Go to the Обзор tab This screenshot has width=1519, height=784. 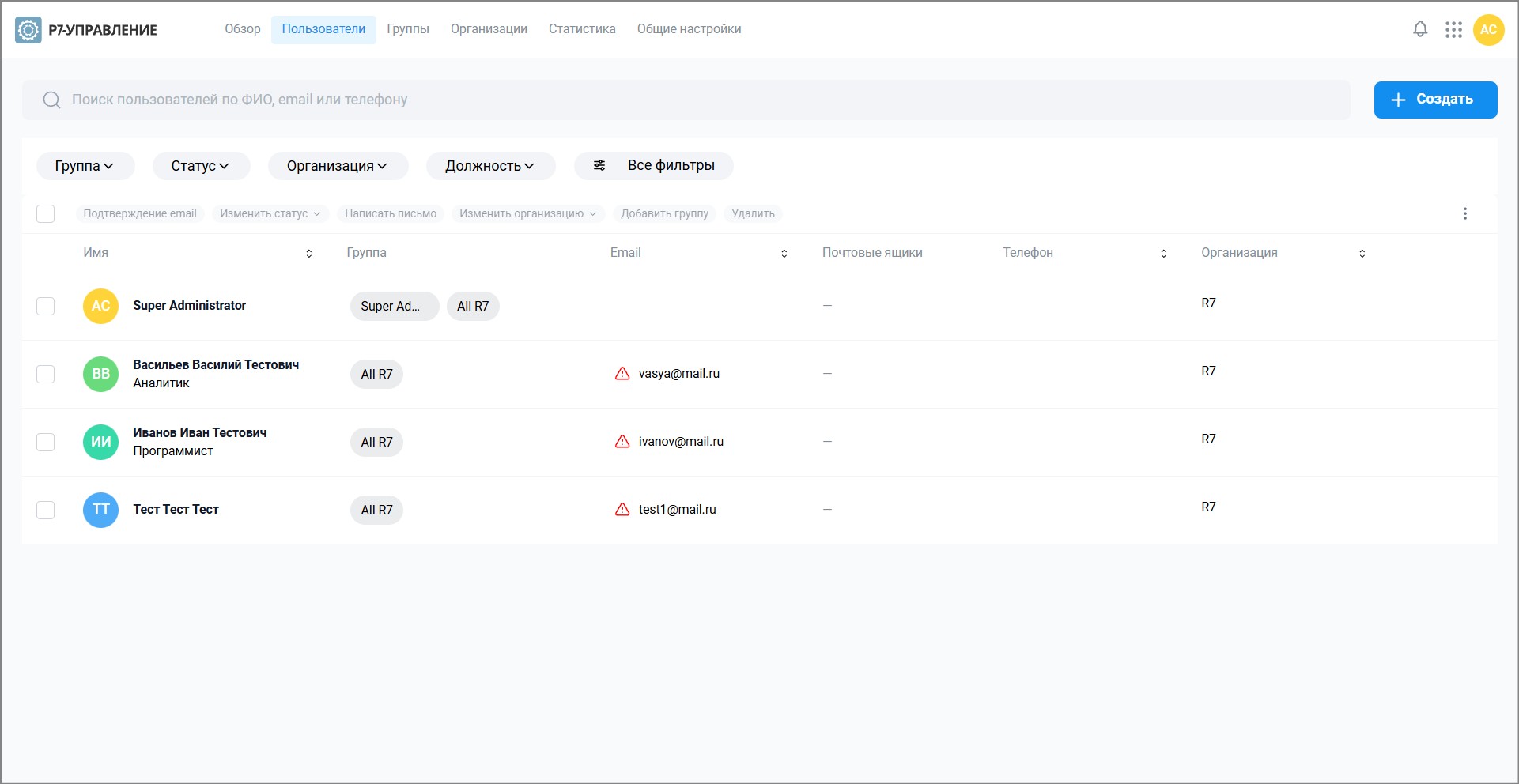242,29
